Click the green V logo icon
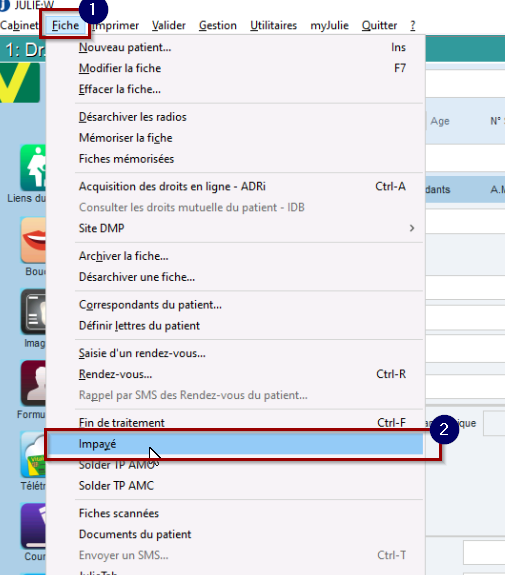The width and height of the screenshot is (505, 575). [20, 83]
